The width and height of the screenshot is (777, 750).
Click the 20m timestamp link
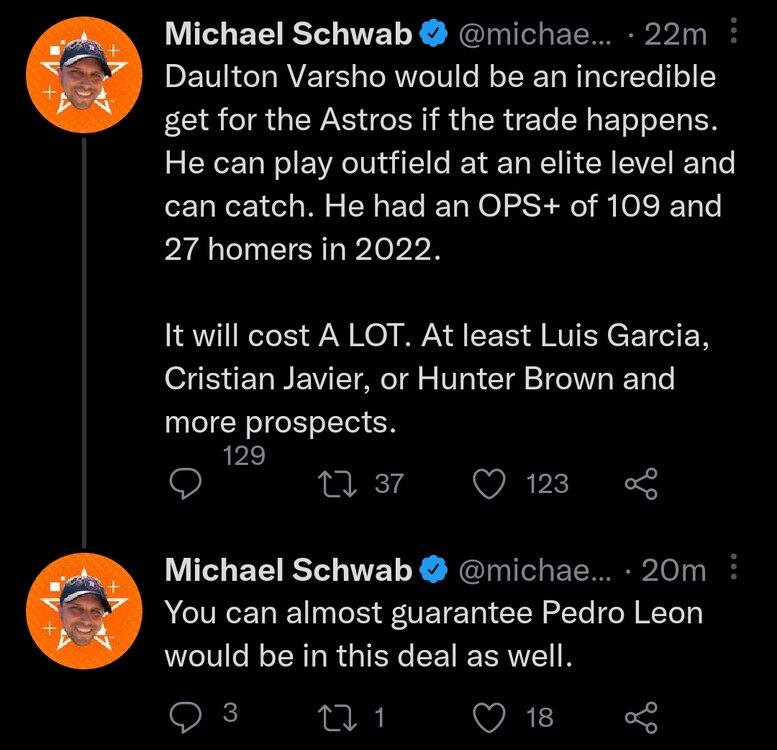674,570
